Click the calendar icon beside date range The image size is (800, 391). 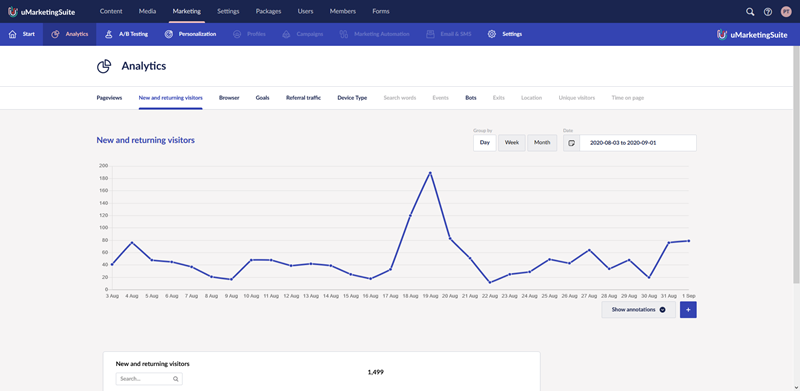click(x=571, y=143)
